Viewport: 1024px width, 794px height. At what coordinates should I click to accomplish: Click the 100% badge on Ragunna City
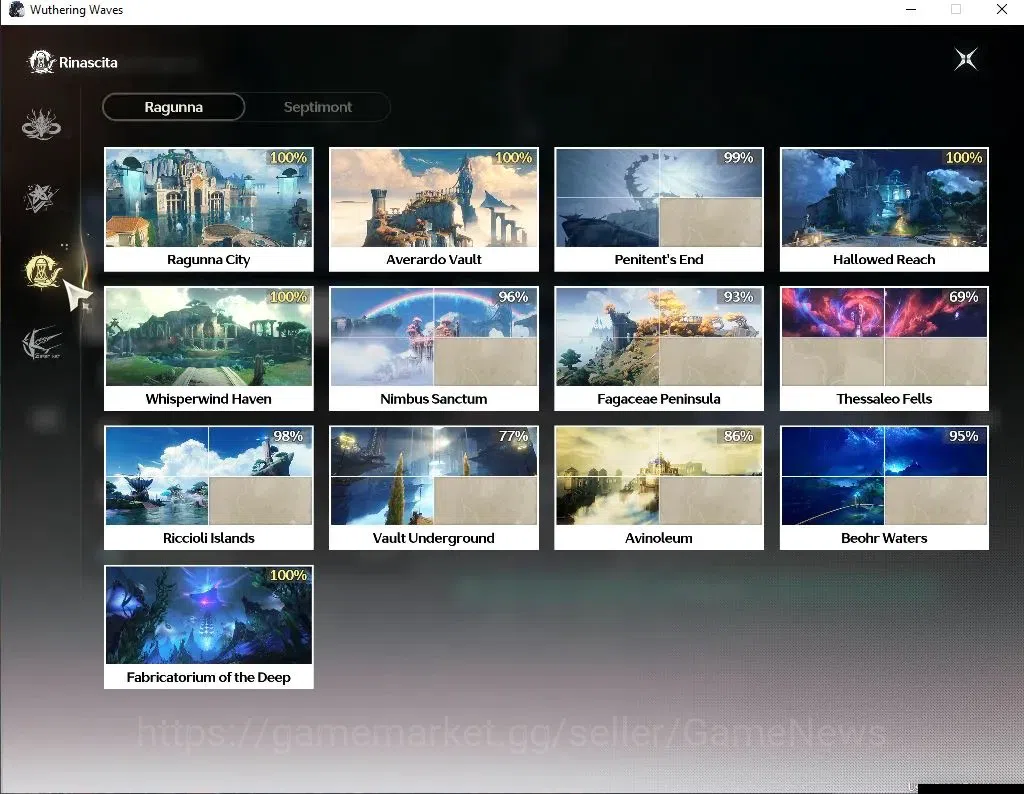(x=288, y=158)
